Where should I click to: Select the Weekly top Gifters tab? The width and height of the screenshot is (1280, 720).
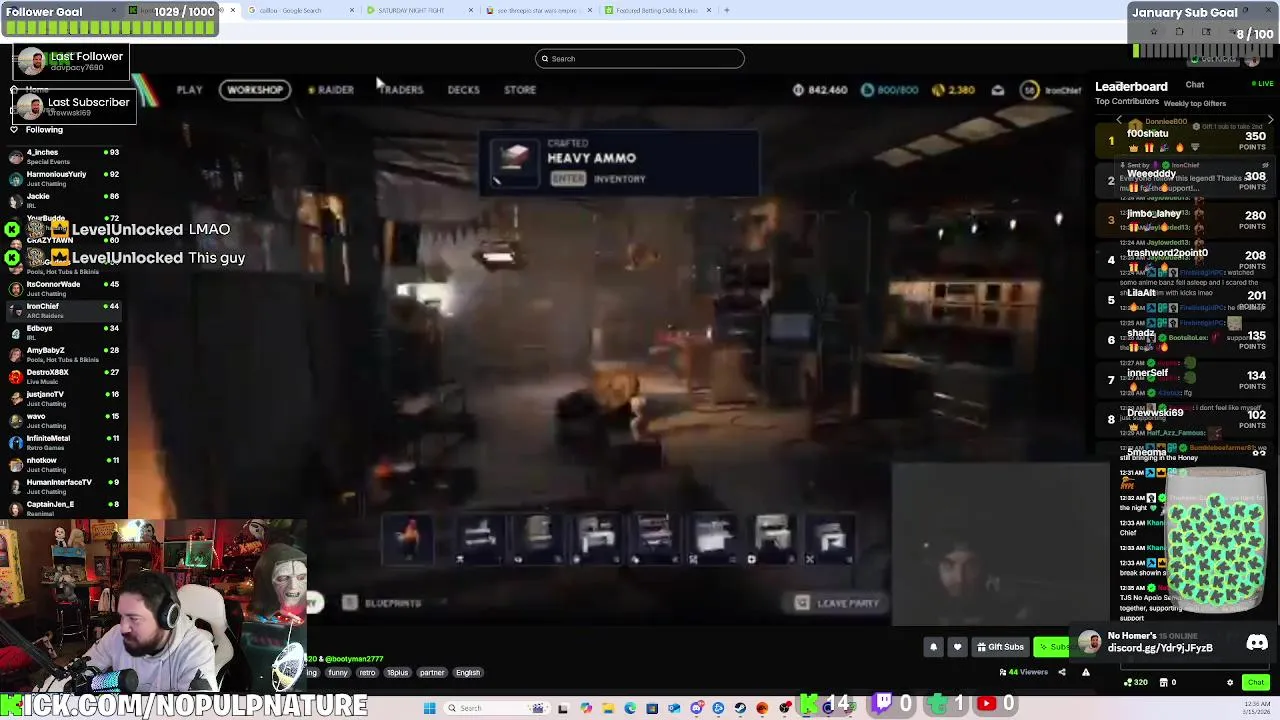click(x=1195, y=103)
